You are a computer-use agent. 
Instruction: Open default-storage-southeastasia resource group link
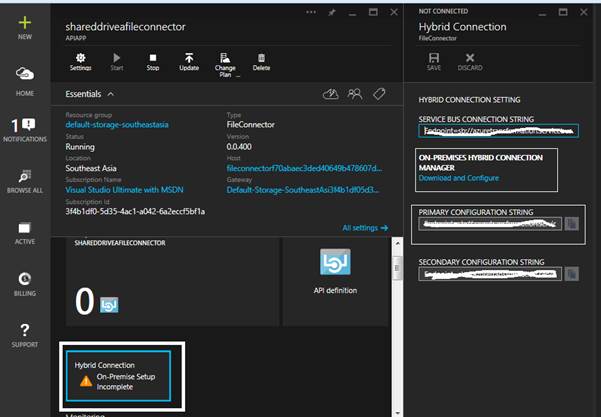click(x=117, y=125)
